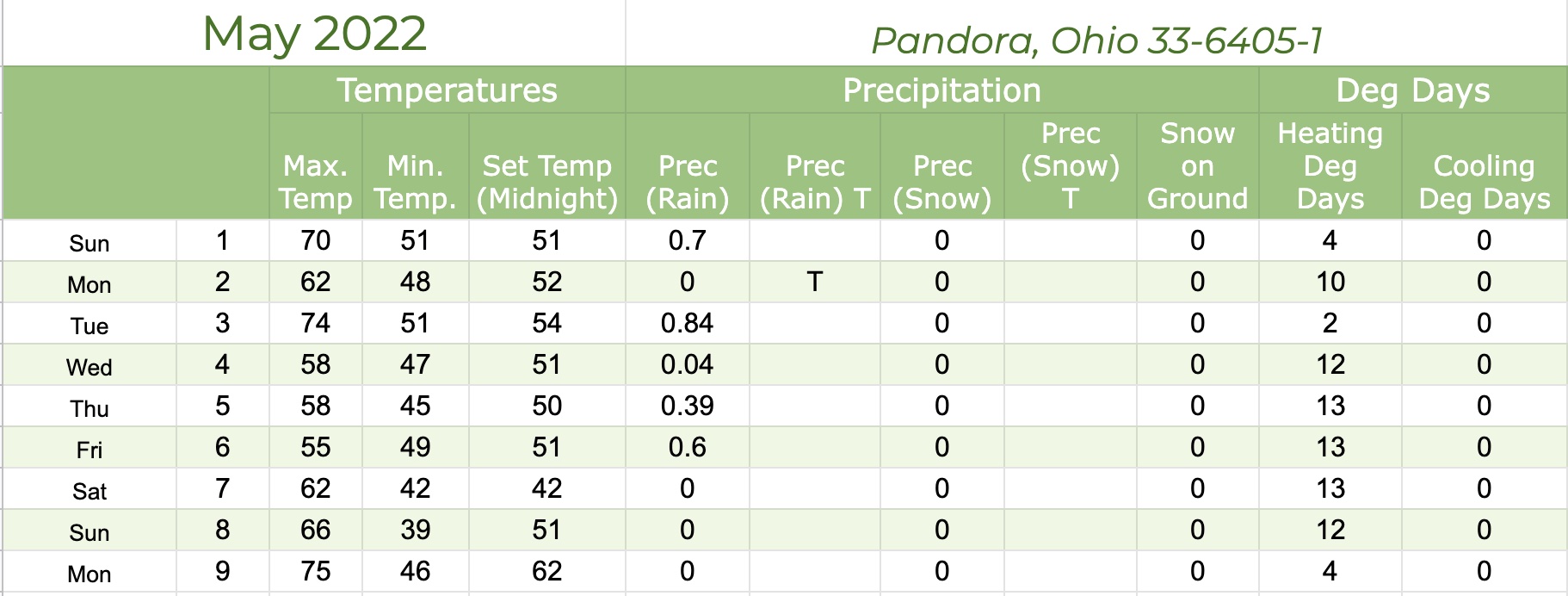Select the 0.84 rain value for Tuesday
Viewport: 1568px width, 596px height.
(688, 323)
